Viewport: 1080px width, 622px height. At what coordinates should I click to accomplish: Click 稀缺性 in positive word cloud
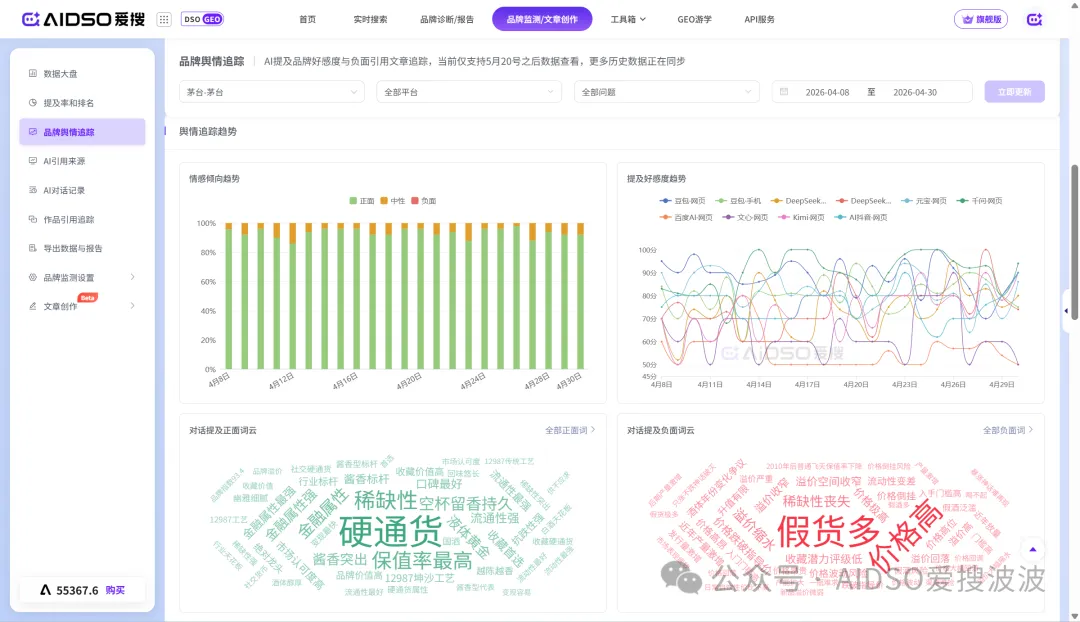[385, 500]
